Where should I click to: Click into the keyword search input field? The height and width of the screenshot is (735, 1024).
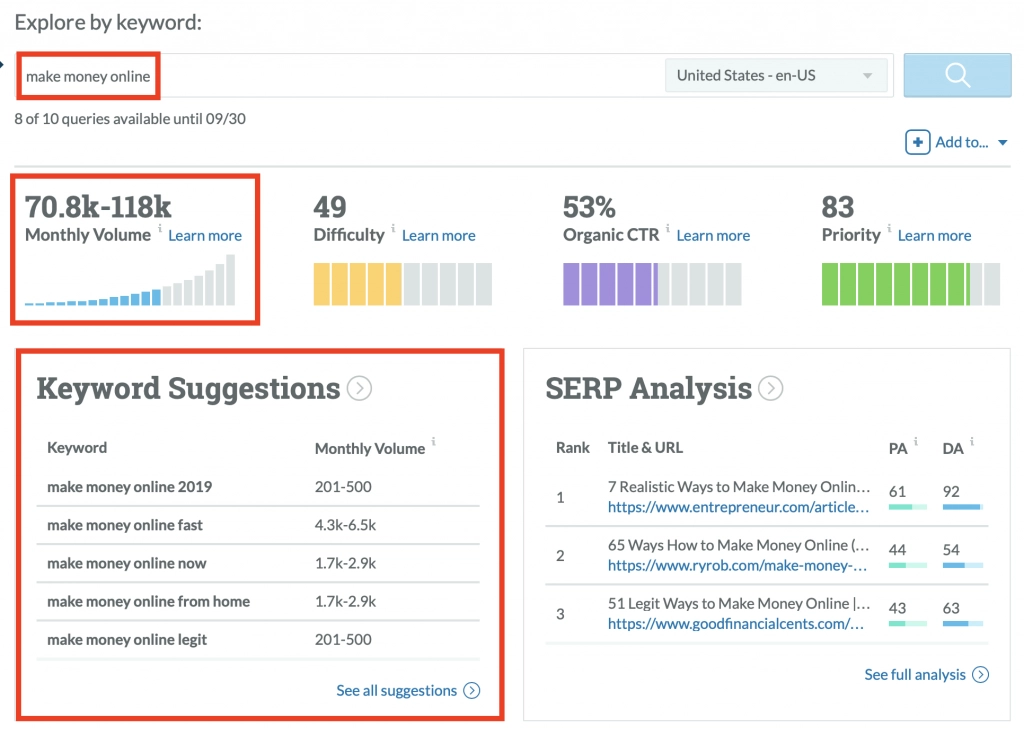400,76
